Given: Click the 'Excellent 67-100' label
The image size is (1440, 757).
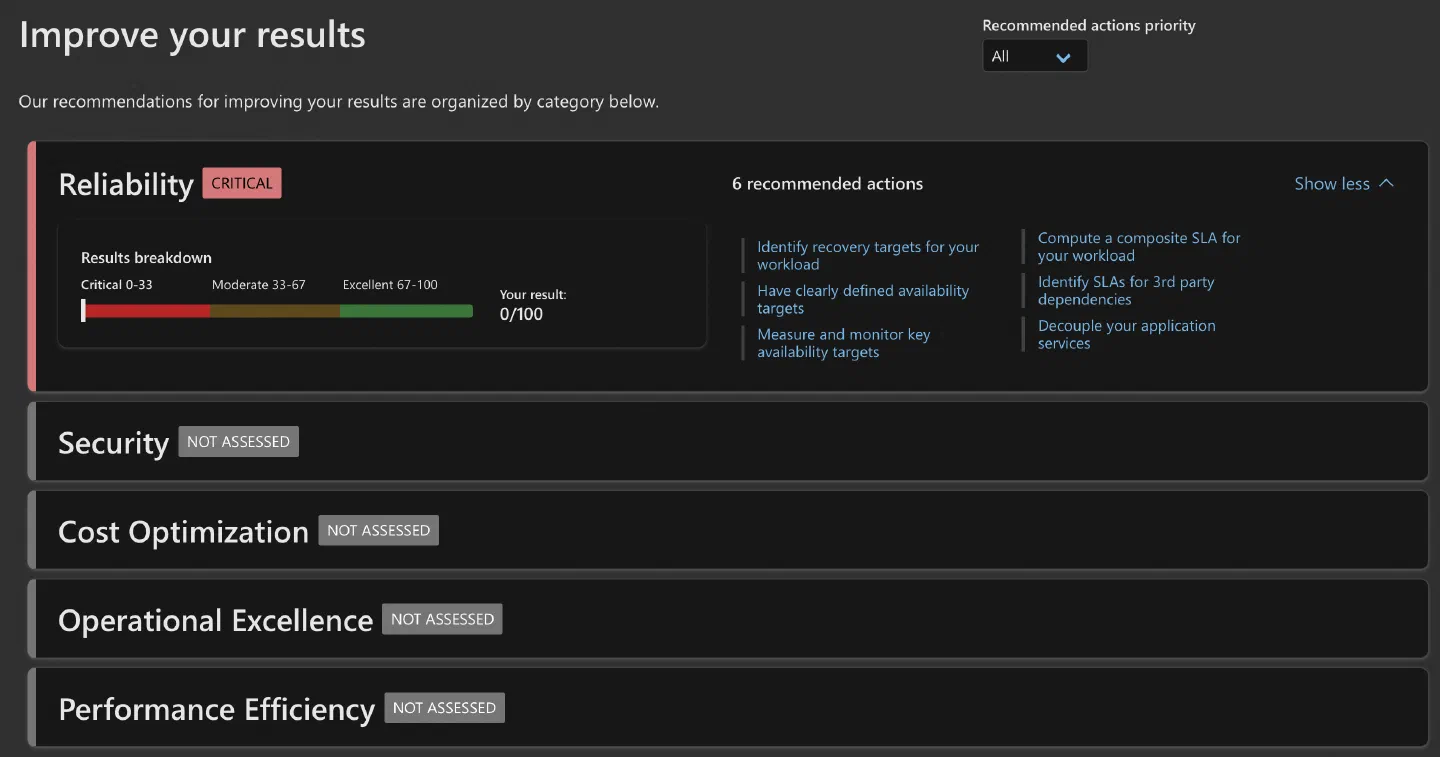Looking at the screenshot, I should (390, 285).
